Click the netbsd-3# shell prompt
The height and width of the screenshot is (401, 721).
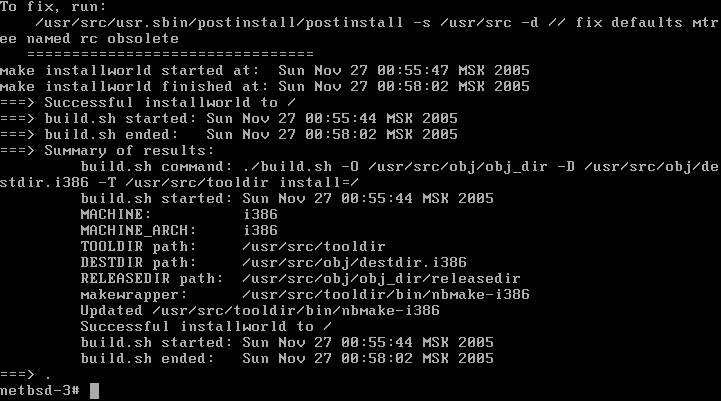pos(39,389)
